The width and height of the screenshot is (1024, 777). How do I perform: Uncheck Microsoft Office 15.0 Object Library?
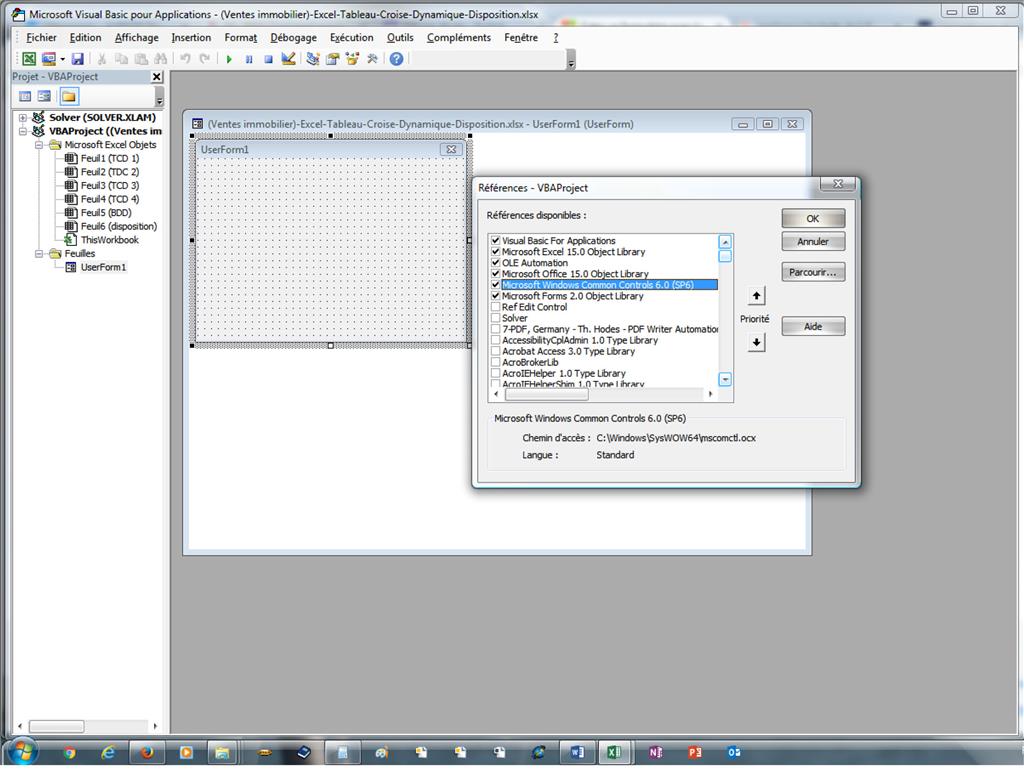496,274
